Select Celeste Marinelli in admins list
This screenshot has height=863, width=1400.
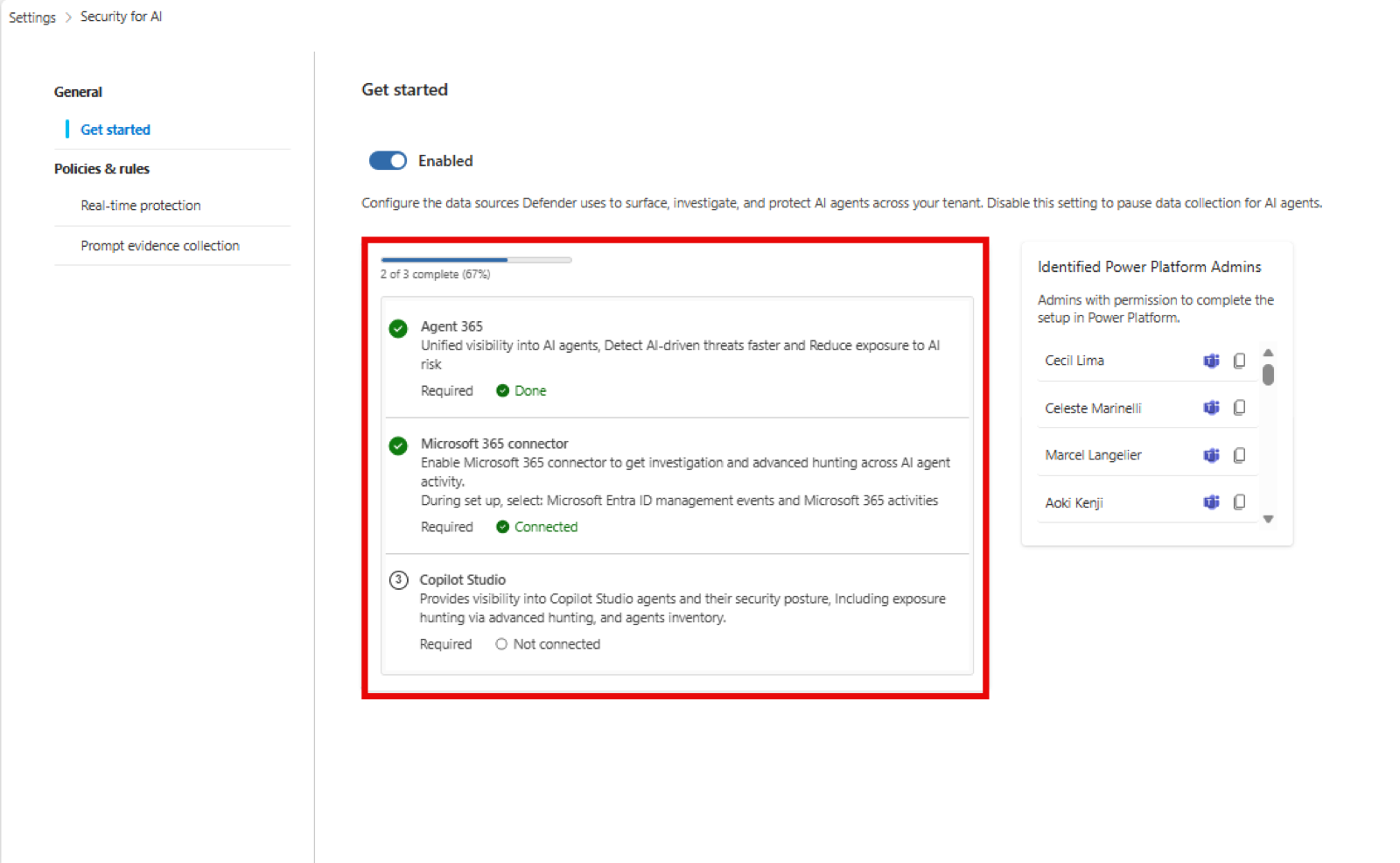coord(1093,408)
